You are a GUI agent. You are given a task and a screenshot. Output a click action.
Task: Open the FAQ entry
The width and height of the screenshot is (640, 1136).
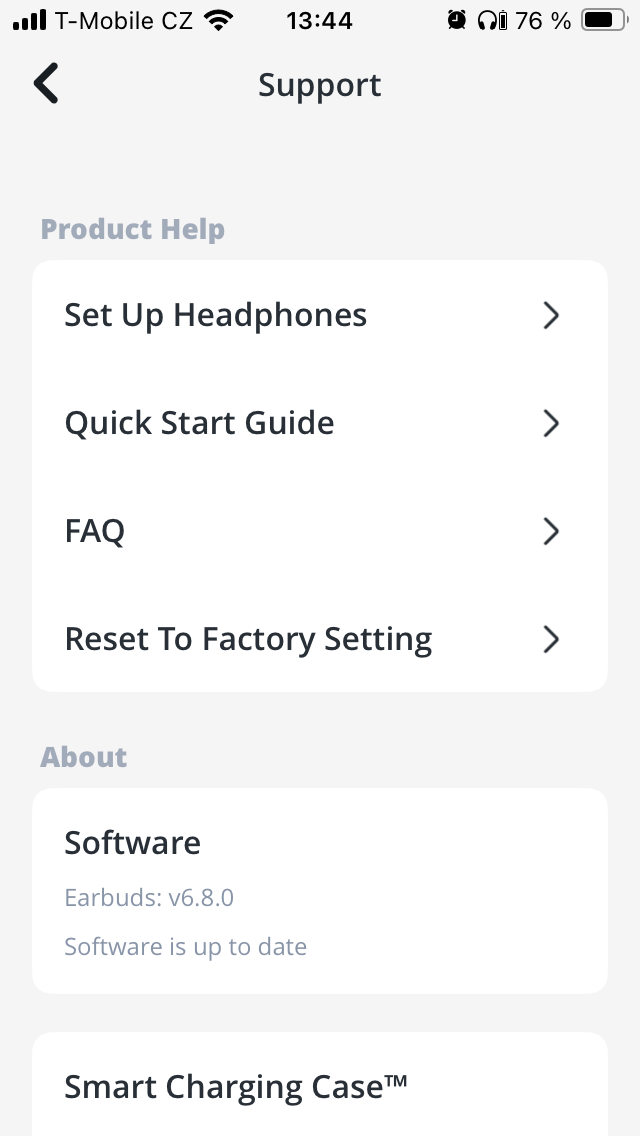point(95,532)
